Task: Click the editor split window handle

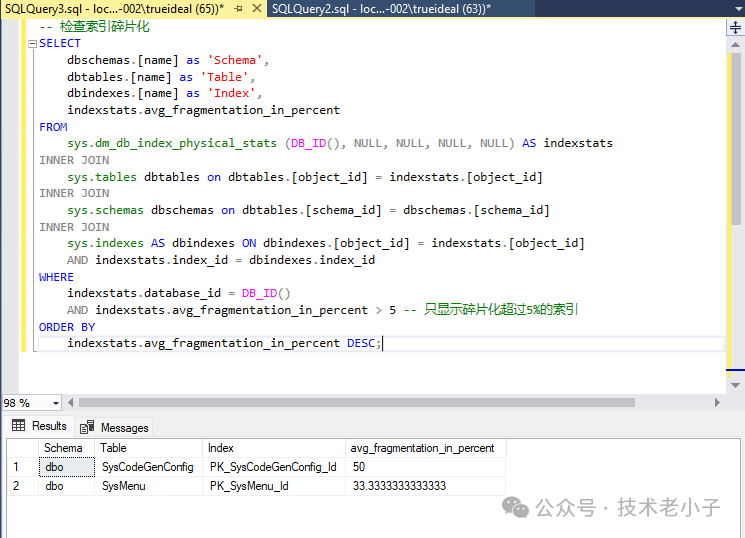Action: 735,28
